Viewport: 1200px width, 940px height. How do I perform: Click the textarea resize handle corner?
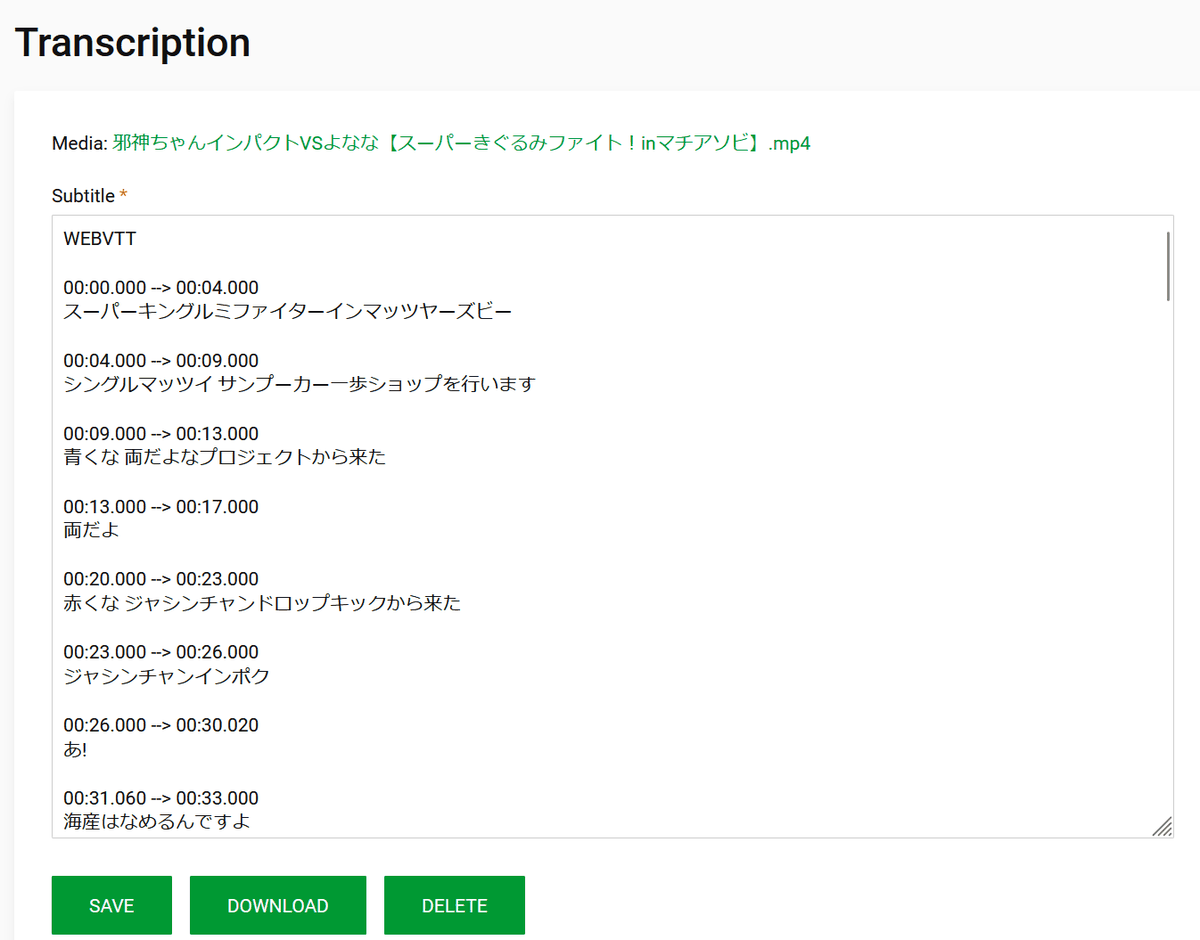[x=1161, y=826]
